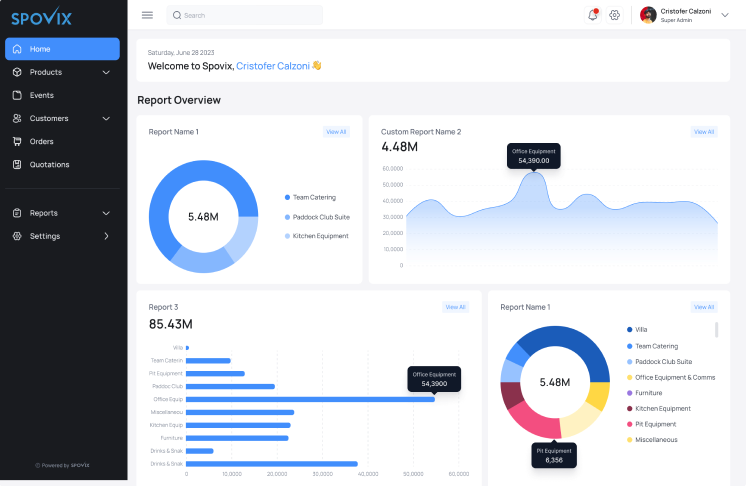Click the Events calendar icon in sidebar

18,95
